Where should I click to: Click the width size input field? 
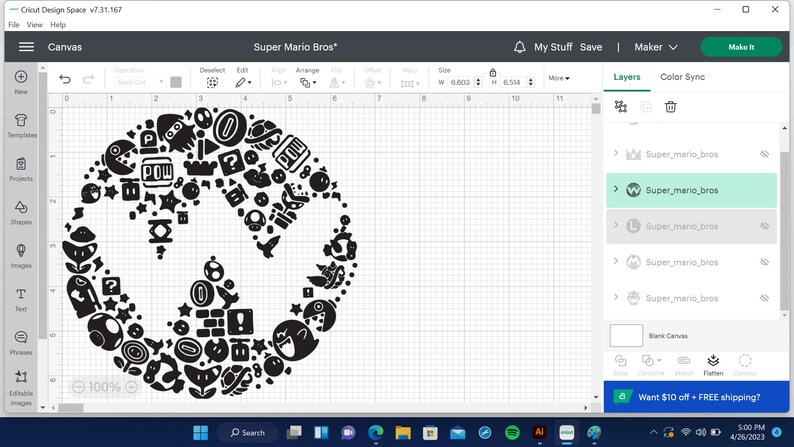(x=460, y=82)
